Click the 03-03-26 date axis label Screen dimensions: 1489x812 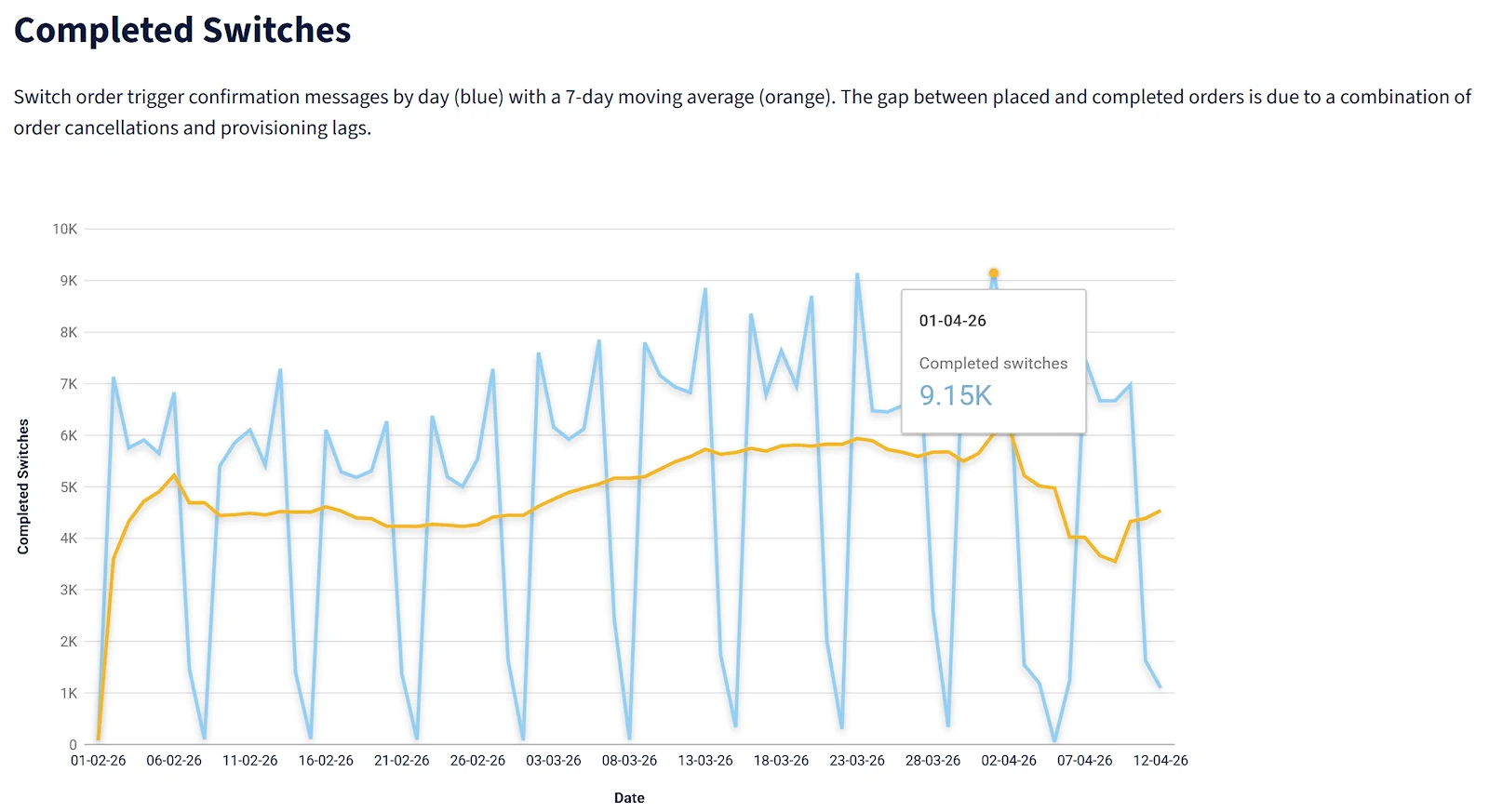553,761
